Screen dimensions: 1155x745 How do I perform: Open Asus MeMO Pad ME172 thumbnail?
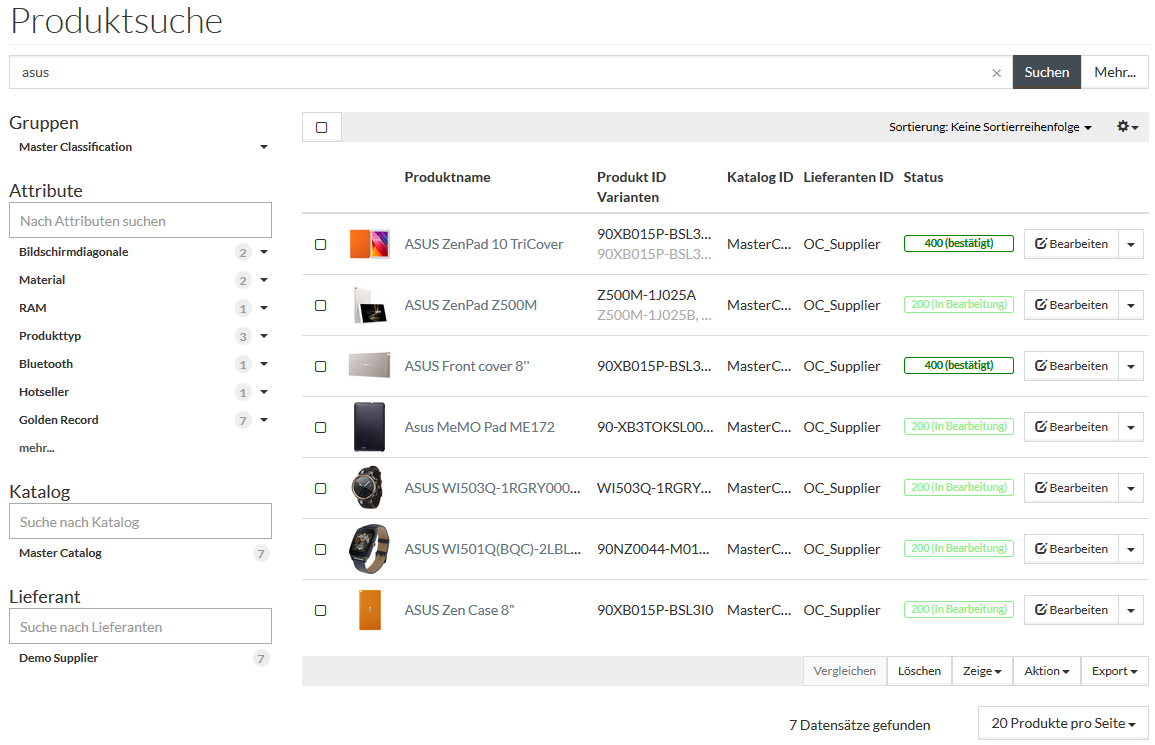(369, 427)
